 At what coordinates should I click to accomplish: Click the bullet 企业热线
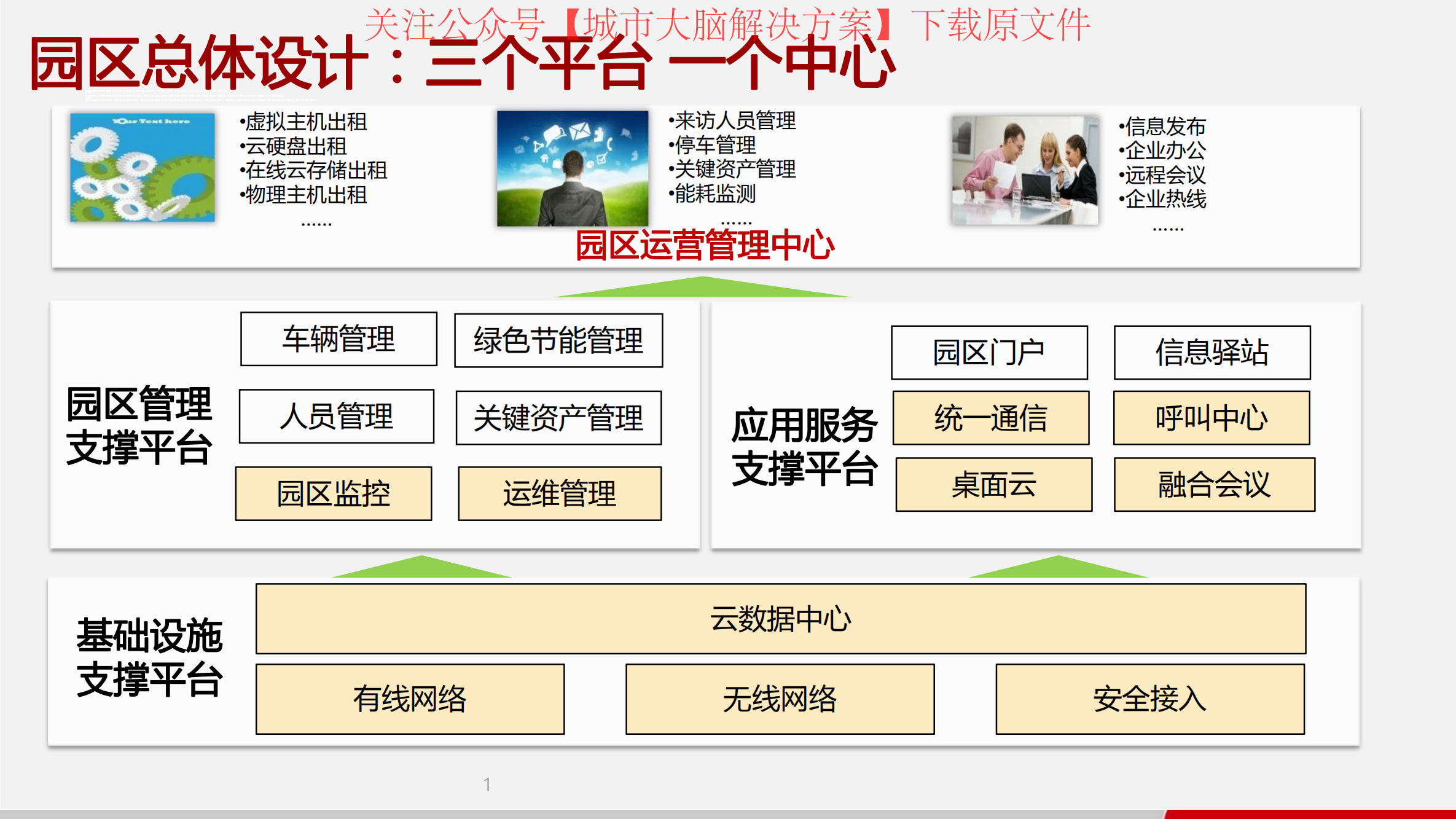(1162, 199)
